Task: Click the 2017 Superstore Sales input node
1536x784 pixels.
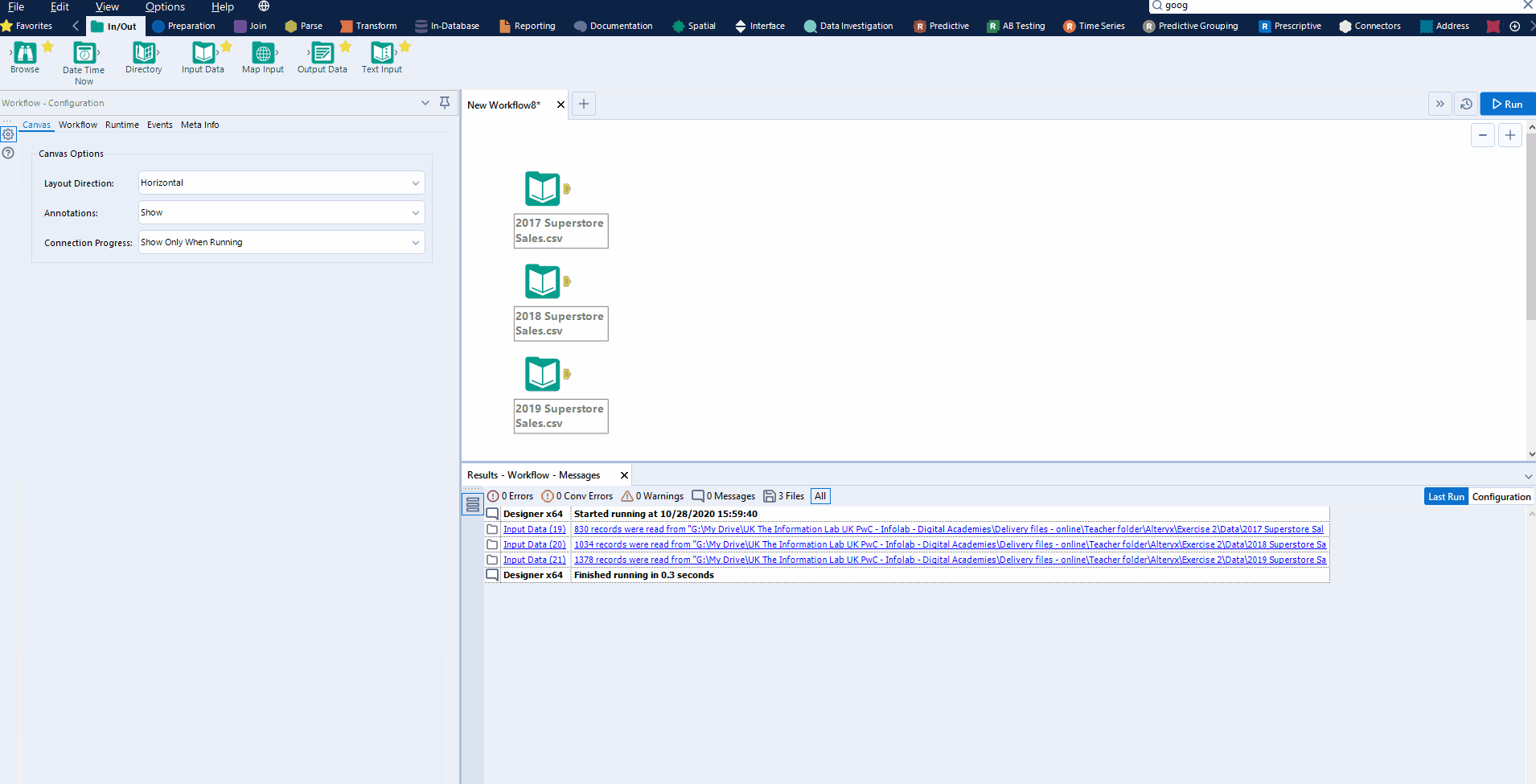Action: (543, 189)
